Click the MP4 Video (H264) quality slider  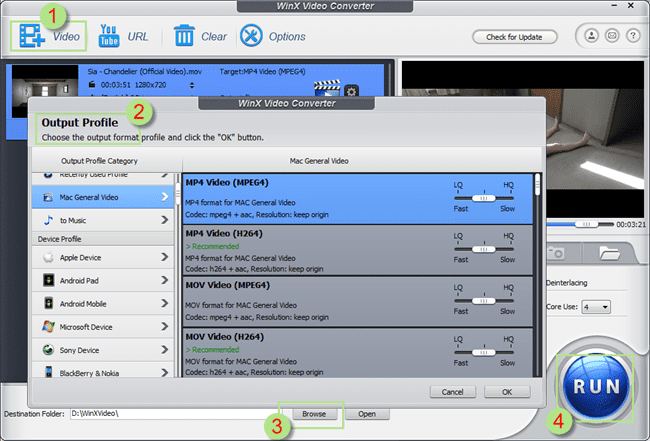point(484,249)
